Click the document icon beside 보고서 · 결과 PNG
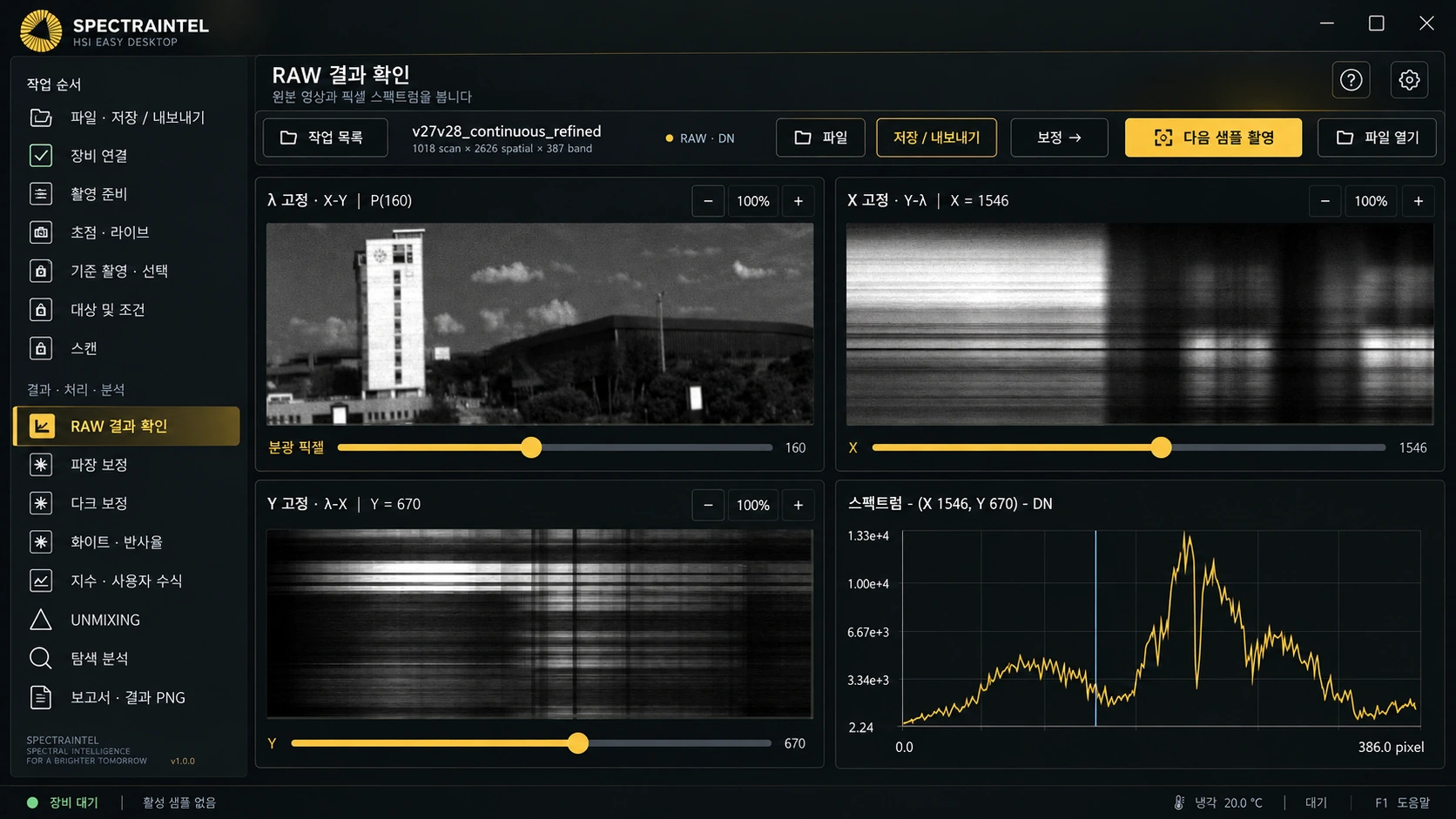This screenshot has height=819, width=1456. click(x=41, y=697)
